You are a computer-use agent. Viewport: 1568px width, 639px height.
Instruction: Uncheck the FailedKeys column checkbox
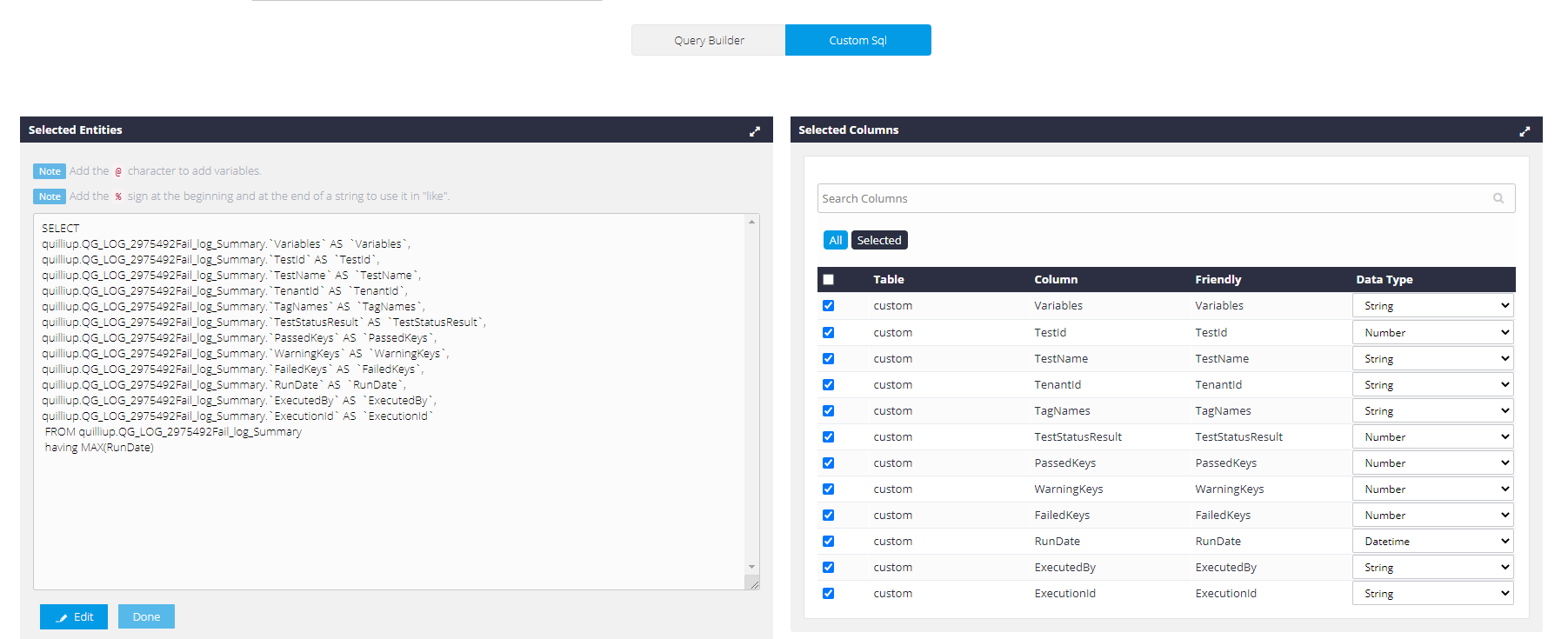click(x=828, y=515)
